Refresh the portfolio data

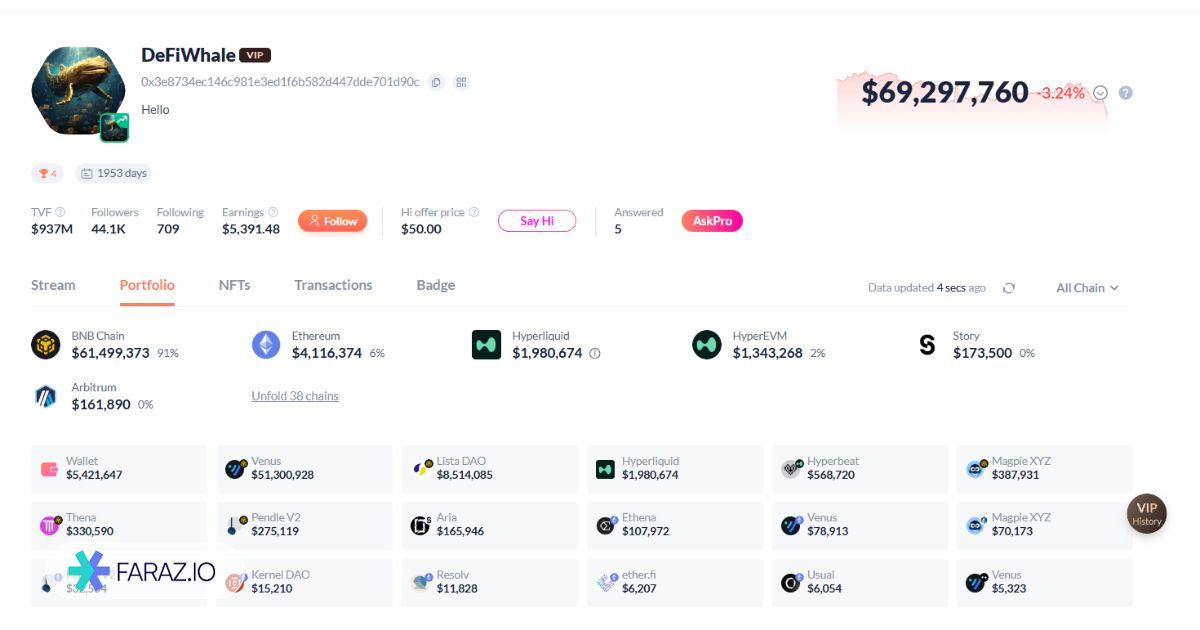click(1009, 288)
